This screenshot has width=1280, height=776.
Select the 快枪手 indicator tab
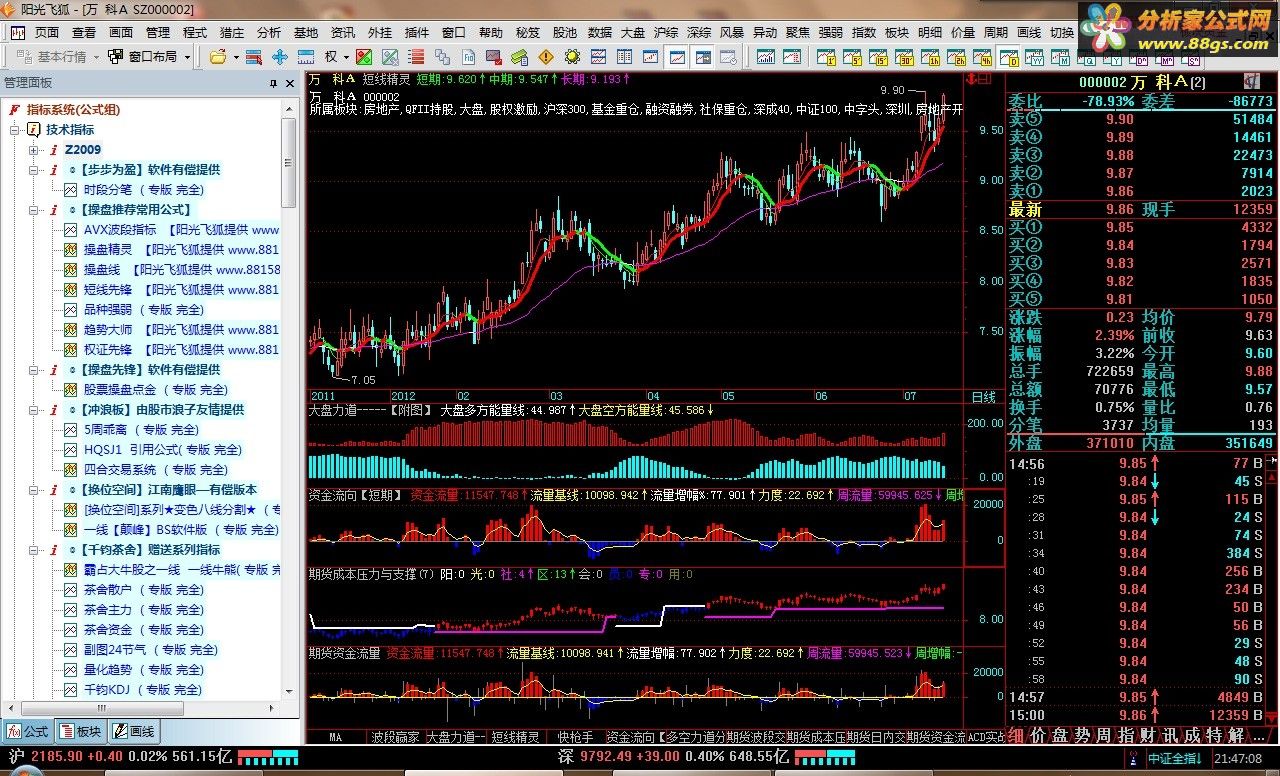[x=576, y=737]
